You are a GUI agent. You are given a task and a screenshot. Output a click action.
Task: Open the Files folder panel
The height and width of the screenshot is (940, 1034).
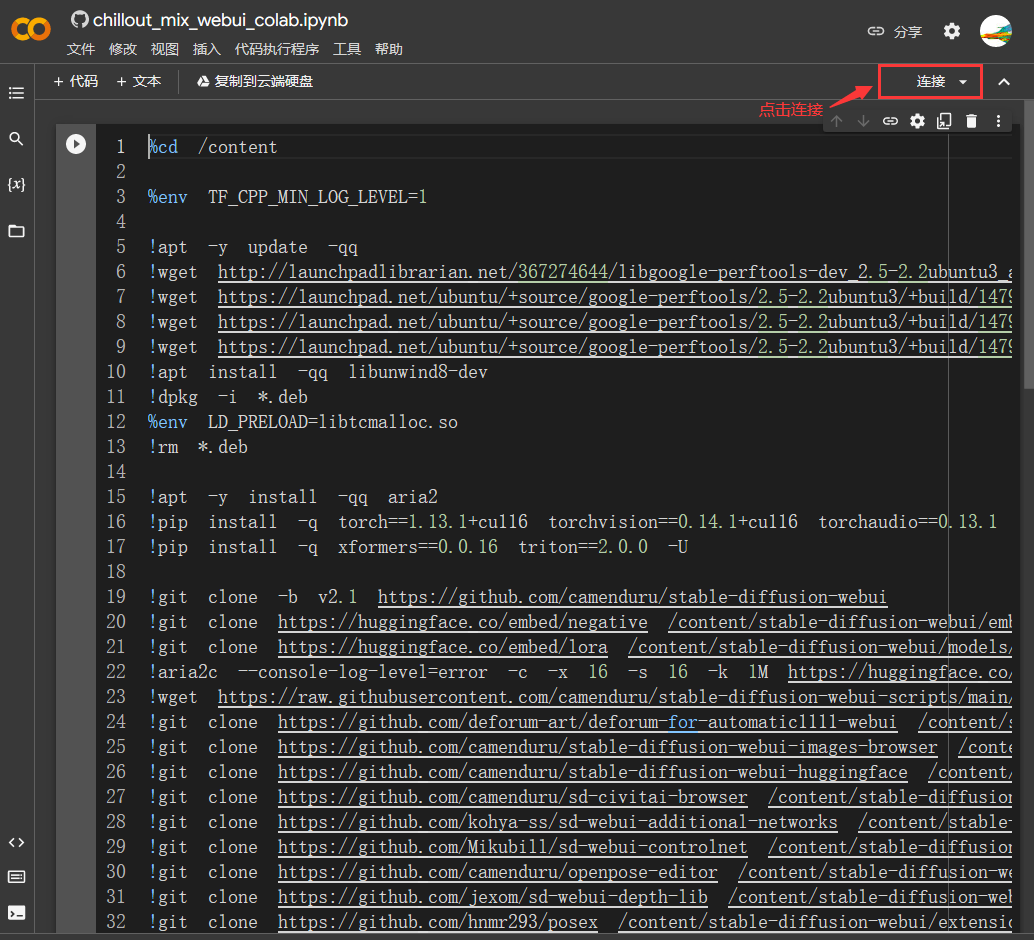coord(16,231)
